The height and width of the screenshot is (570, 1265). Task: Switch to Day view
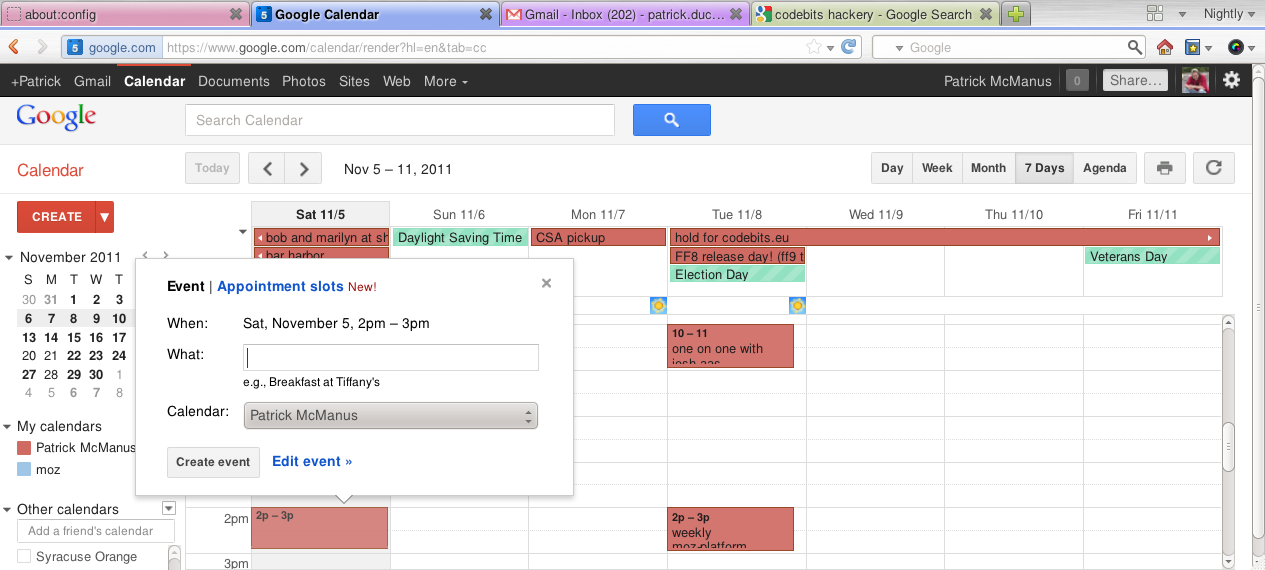click(x=892, y=168)
